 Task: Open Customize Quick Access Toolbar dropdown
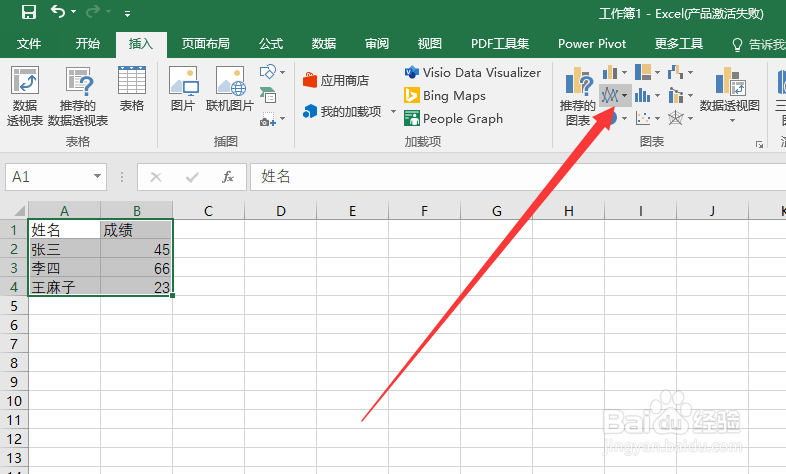tap(127, 14)
